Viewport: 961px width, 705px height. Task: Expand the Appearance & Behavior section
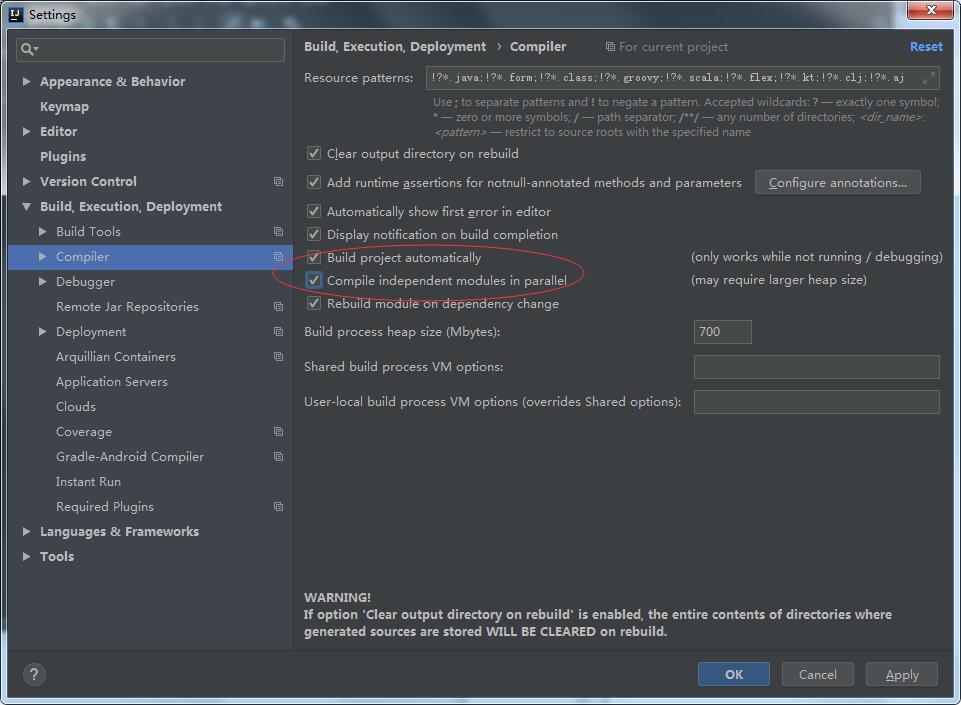26,82
